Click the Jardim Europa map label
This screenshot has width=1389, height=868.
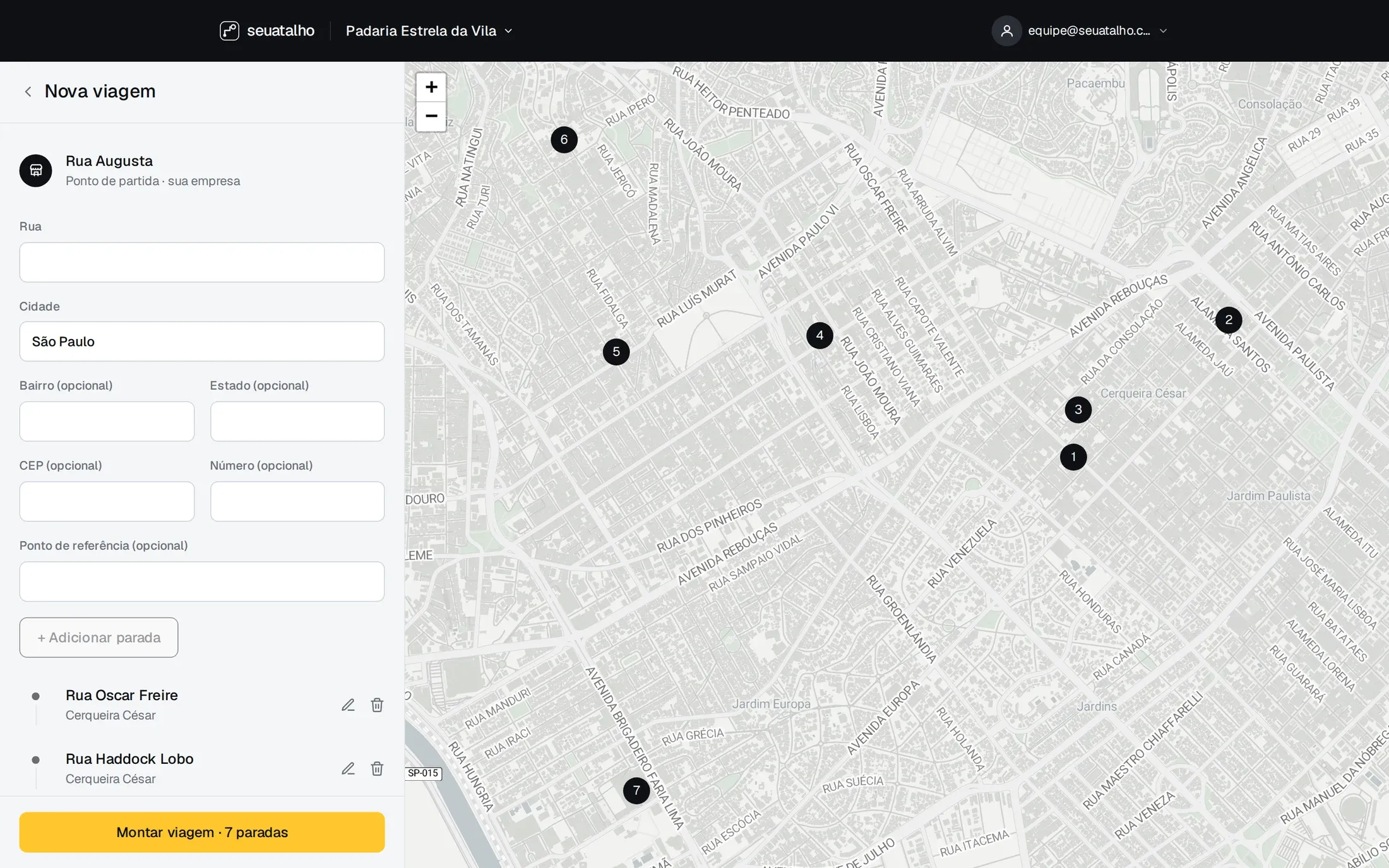coord(771,704)
